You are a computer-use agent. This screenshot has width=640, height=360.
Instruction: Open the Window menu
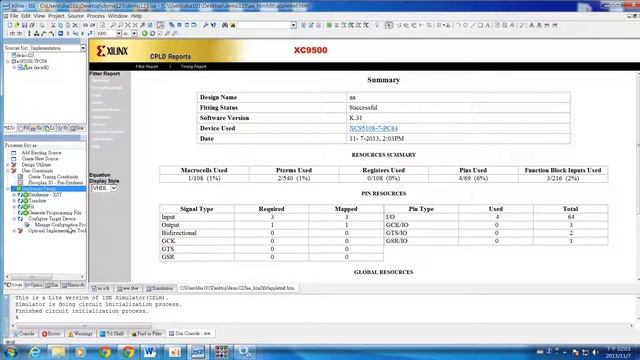click(118, 16)
